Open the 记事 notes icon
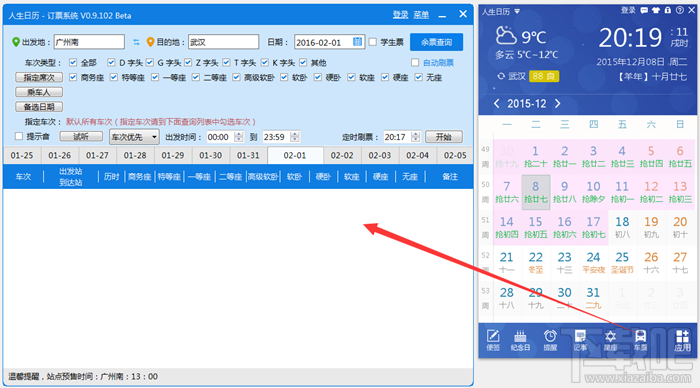The width and height of the screenshot is (700, 388). (580, 340)
